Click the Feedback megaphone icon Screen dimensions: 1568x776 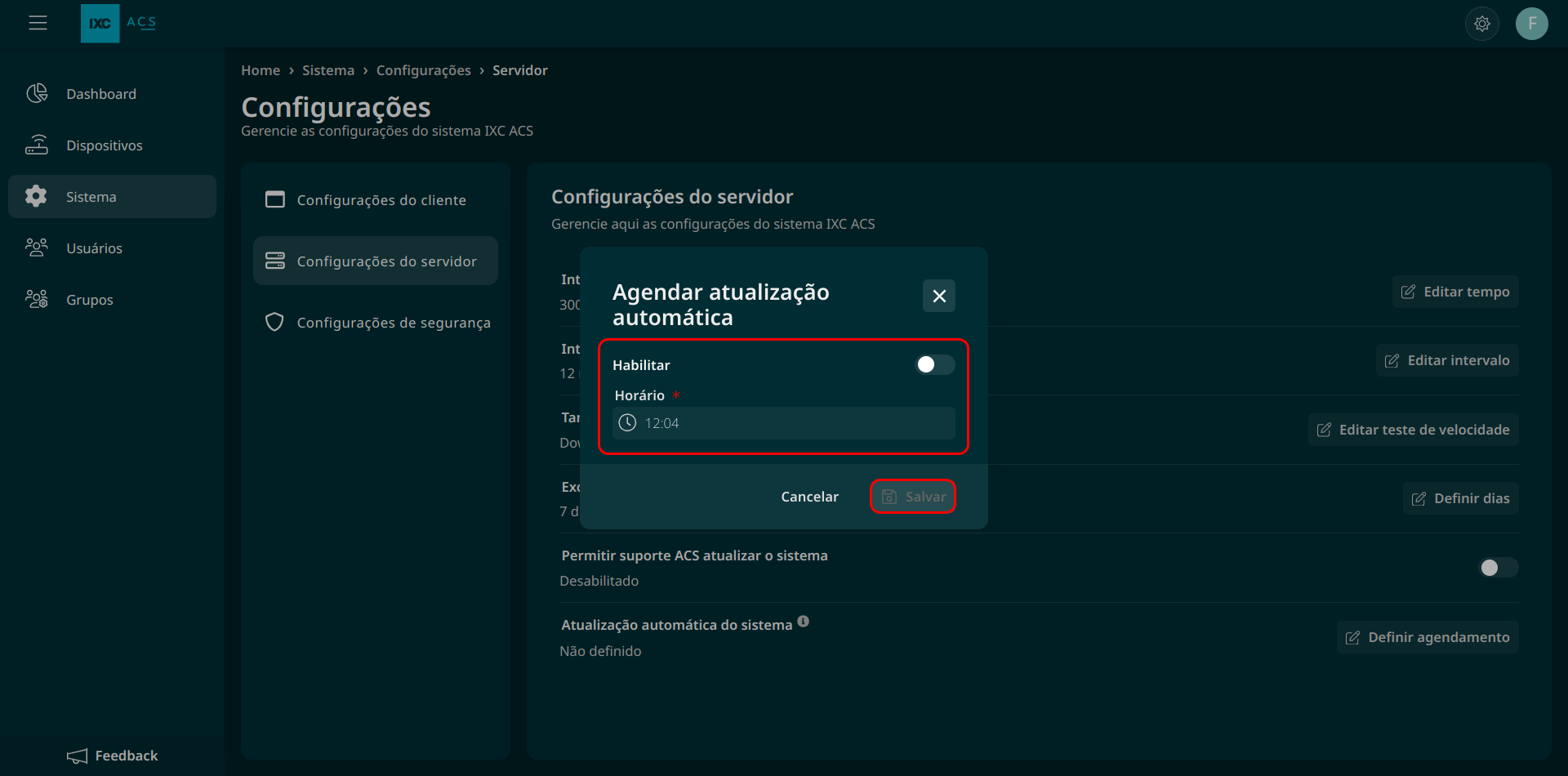(x=77, y=756)
